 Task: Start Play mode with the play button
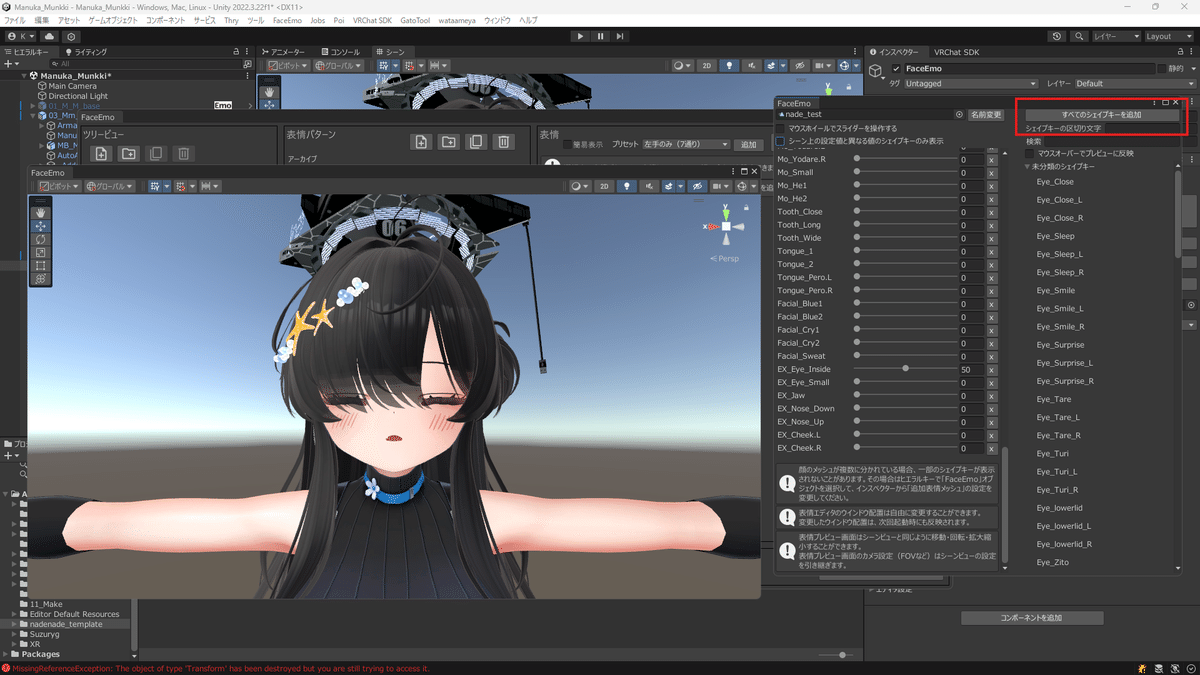tap(580, 36)
